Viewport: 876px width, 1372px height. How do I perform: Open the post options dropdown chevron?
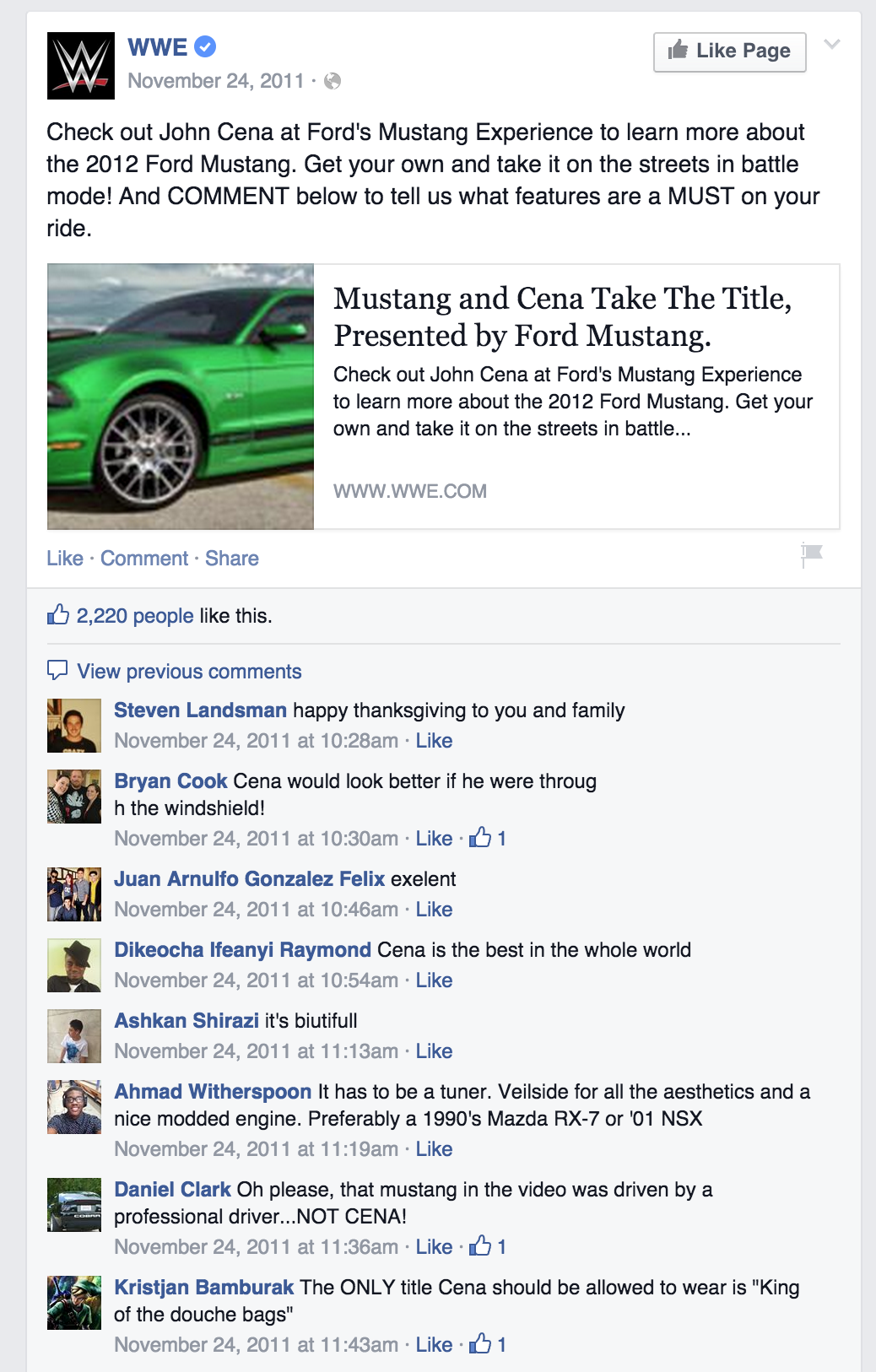(832, 45)
